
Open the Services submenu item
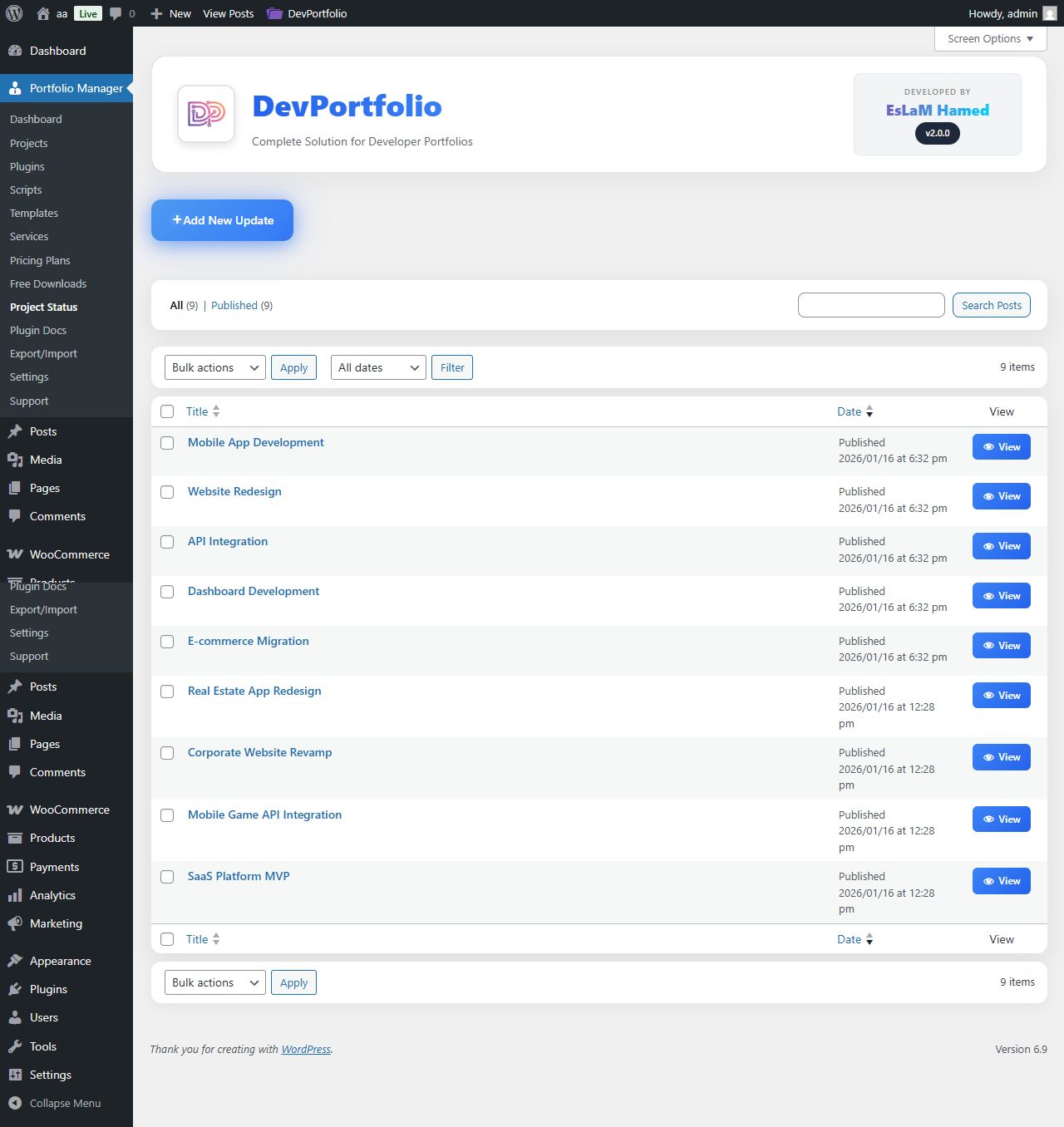pos(29,236)
